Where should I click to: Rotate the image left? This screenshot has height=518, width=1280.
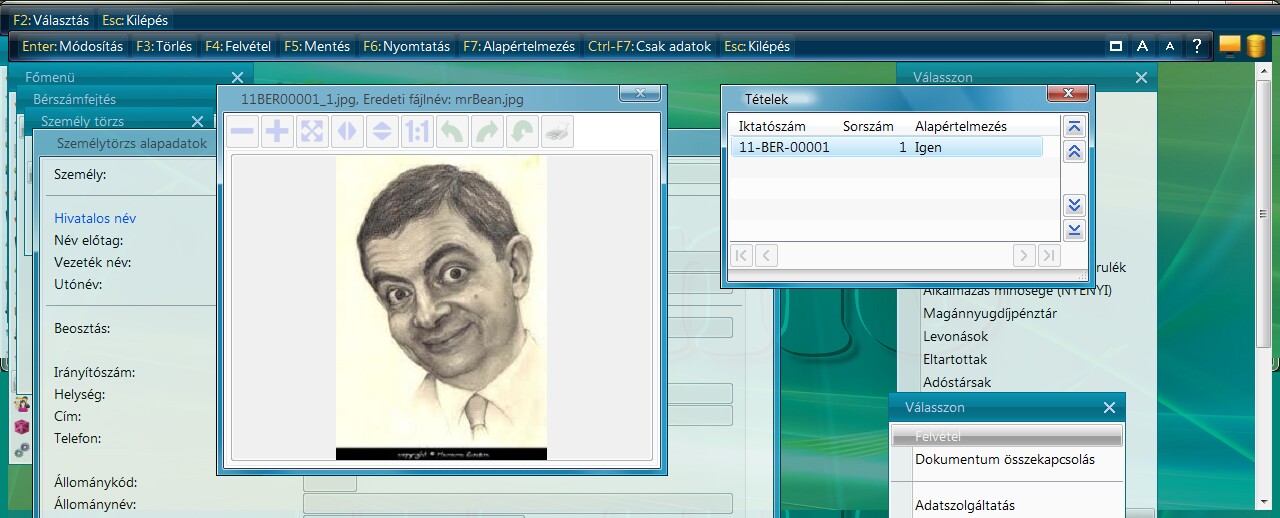(452, 132)
